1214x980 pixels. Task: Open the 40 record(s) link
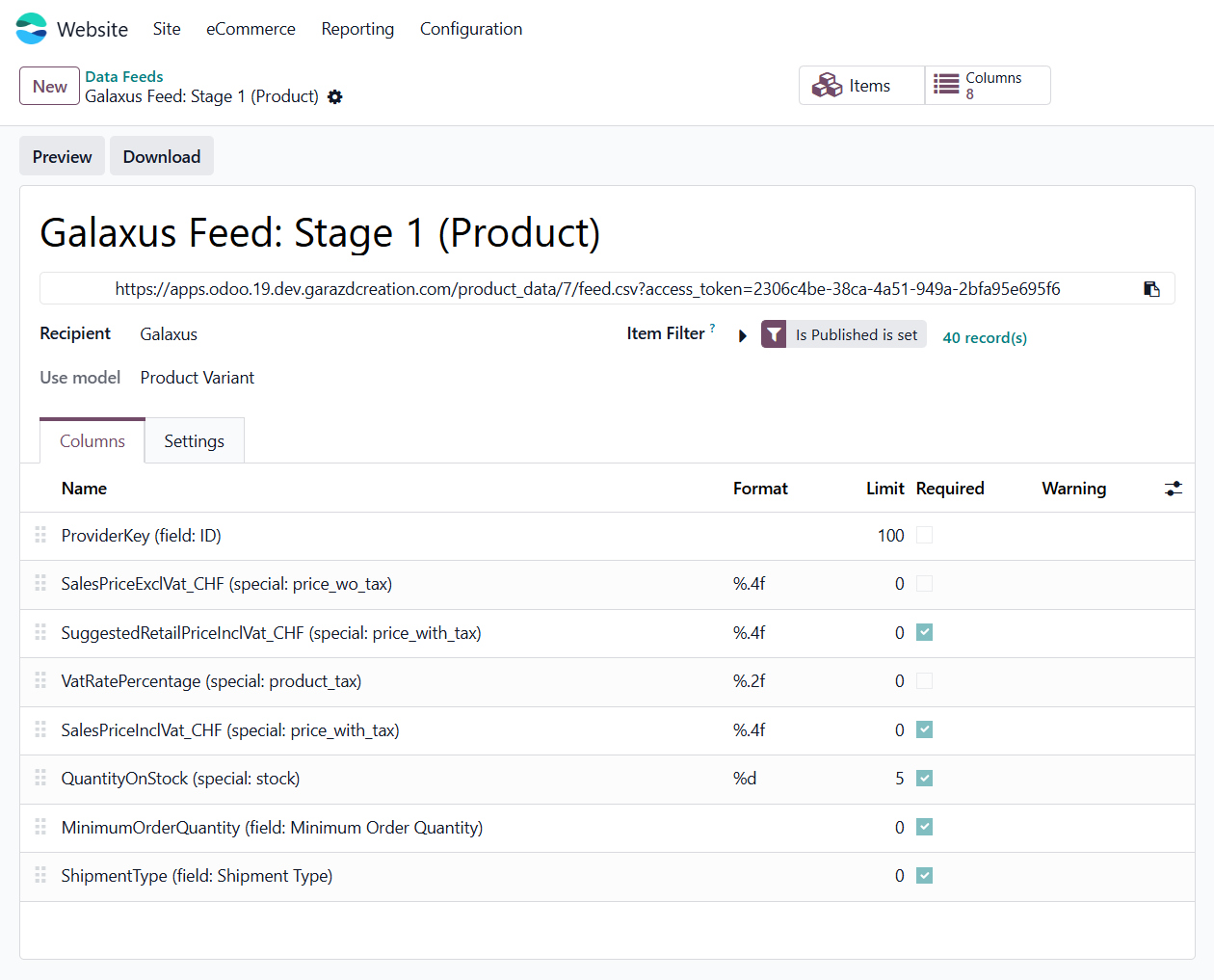[985, 337]
